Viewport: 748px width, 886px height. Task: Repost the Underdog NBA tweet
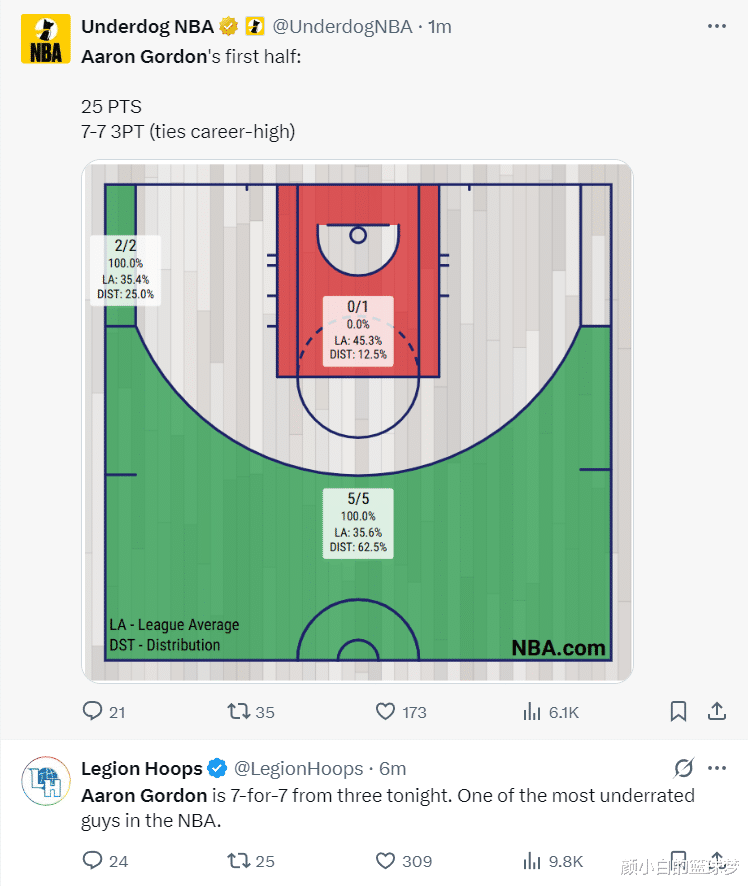(238, 711)
